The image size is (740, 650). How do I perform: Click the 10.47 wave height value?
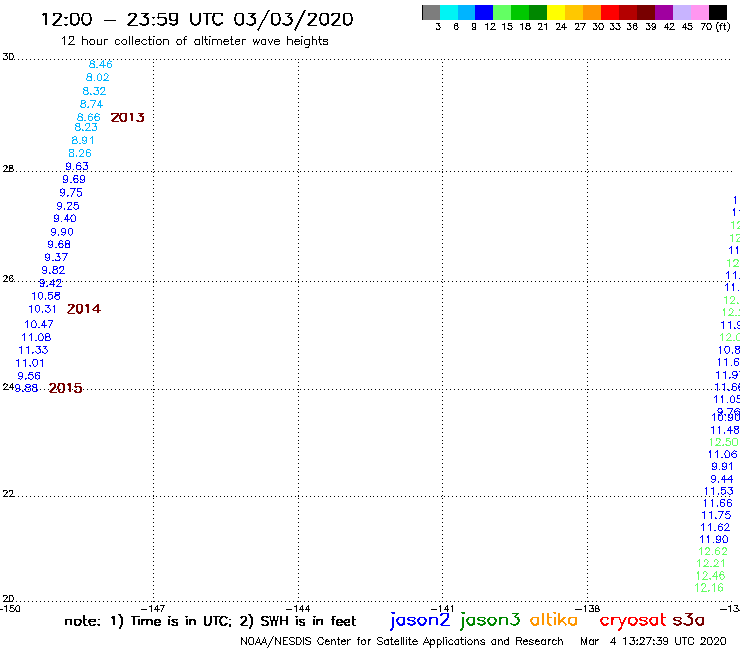(x=39, y=324)
